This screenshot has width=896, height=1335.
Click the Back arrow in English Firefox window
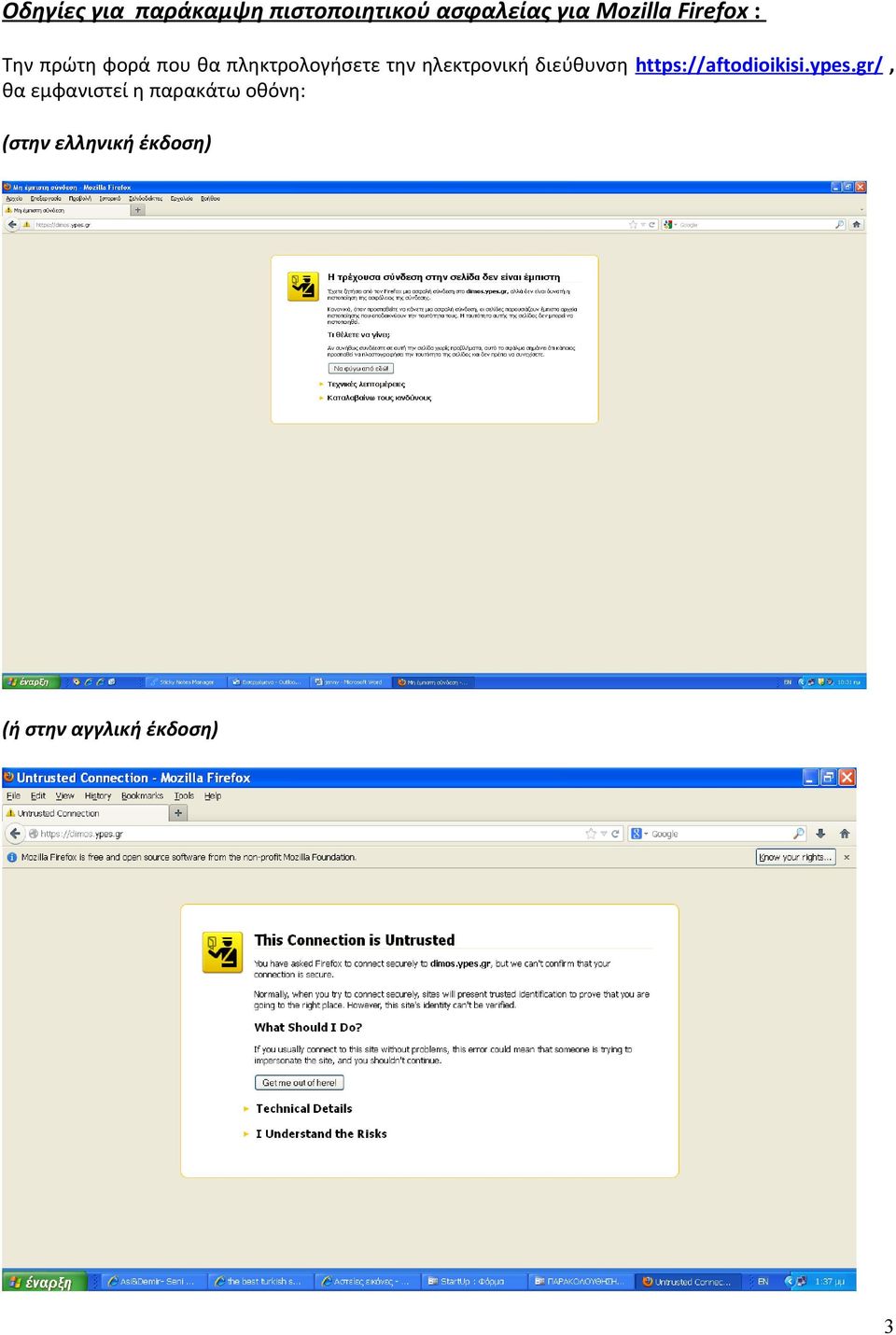coord(15,834)
